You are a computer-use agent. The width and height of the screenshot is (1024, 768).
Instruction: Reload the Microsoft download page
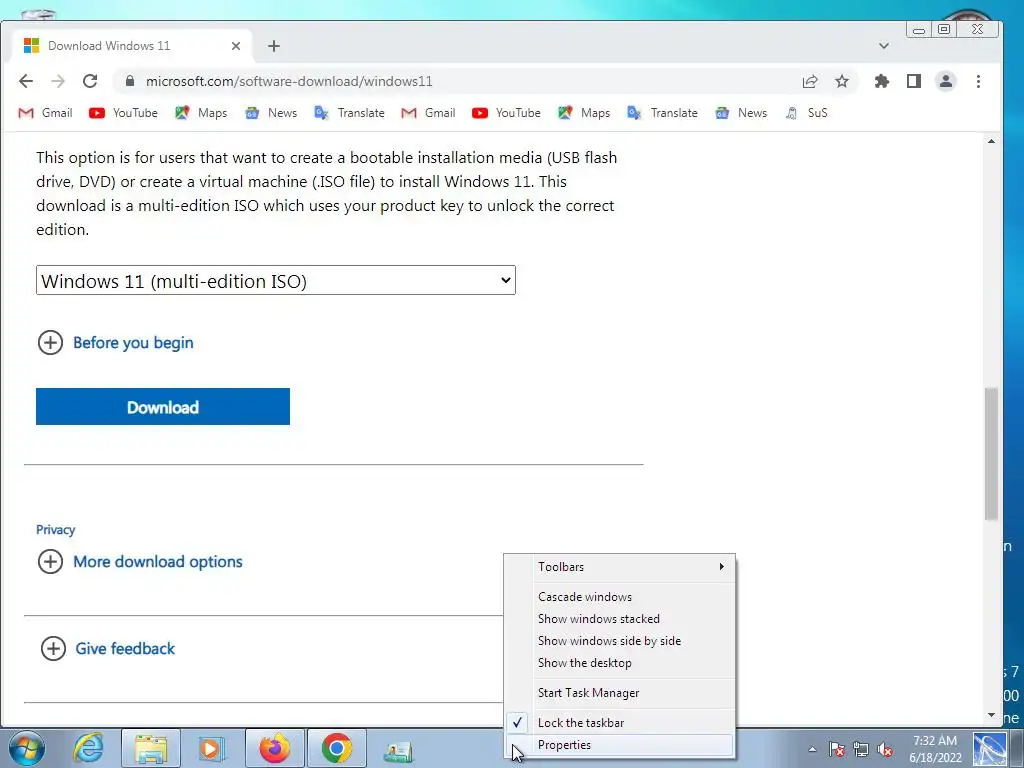pos(90,81)
